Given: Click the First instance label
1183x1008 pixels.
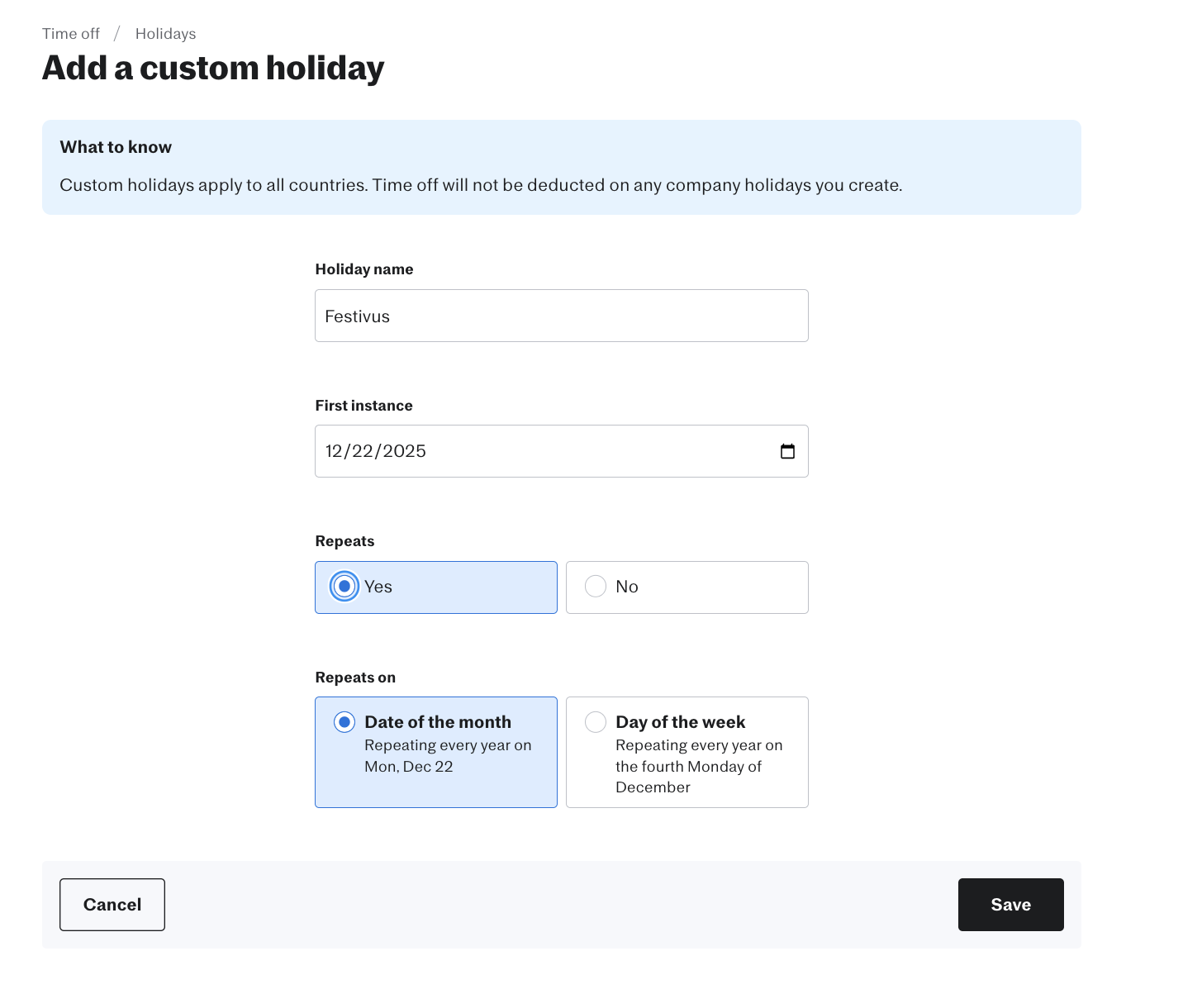Looking at the screenshot, I should [x=363, y=406].
